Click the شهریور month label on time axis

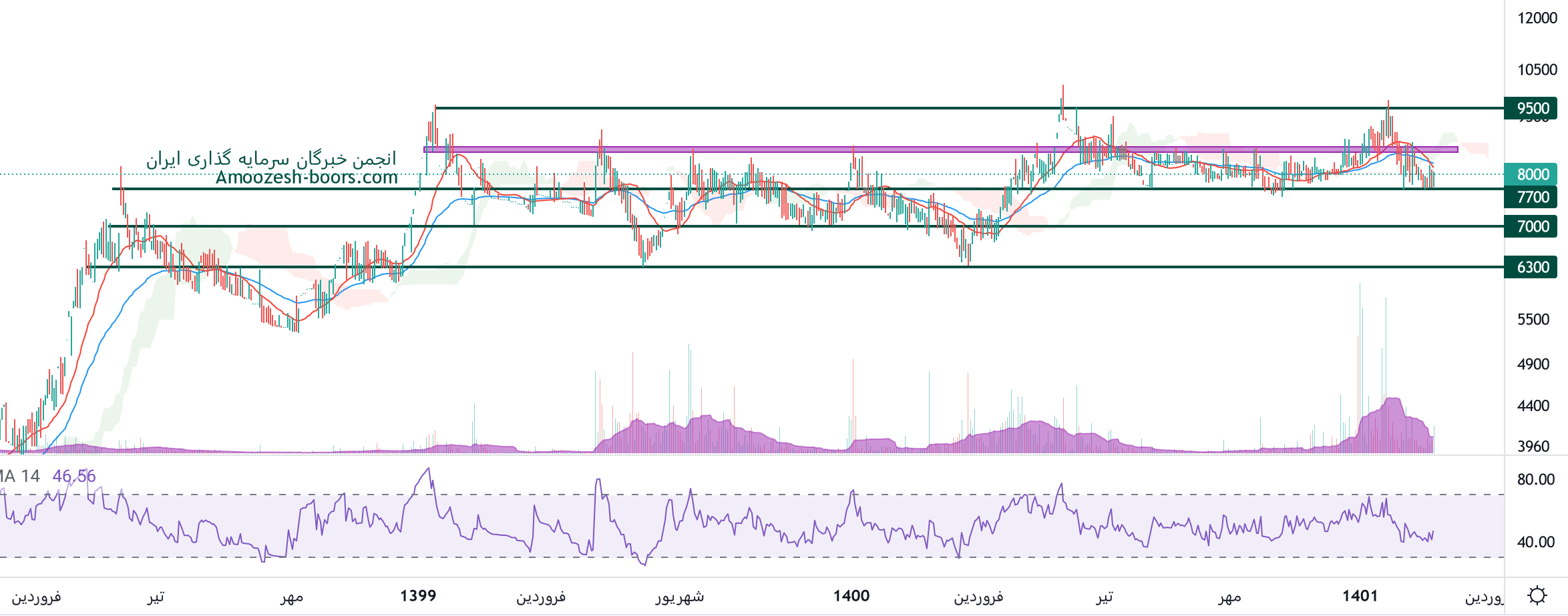pyautogui.click(x=680, y=596)
